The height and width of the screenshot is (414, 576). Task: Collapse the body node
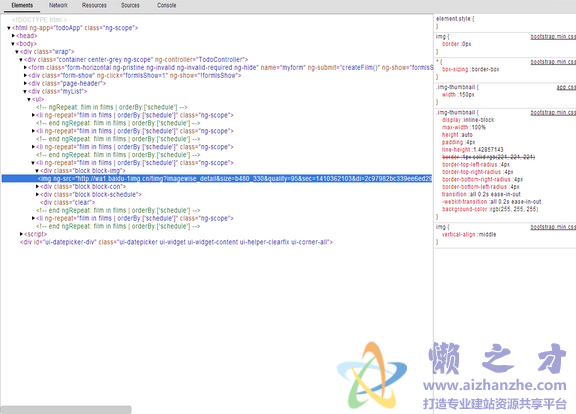click(x=13, y=44)
